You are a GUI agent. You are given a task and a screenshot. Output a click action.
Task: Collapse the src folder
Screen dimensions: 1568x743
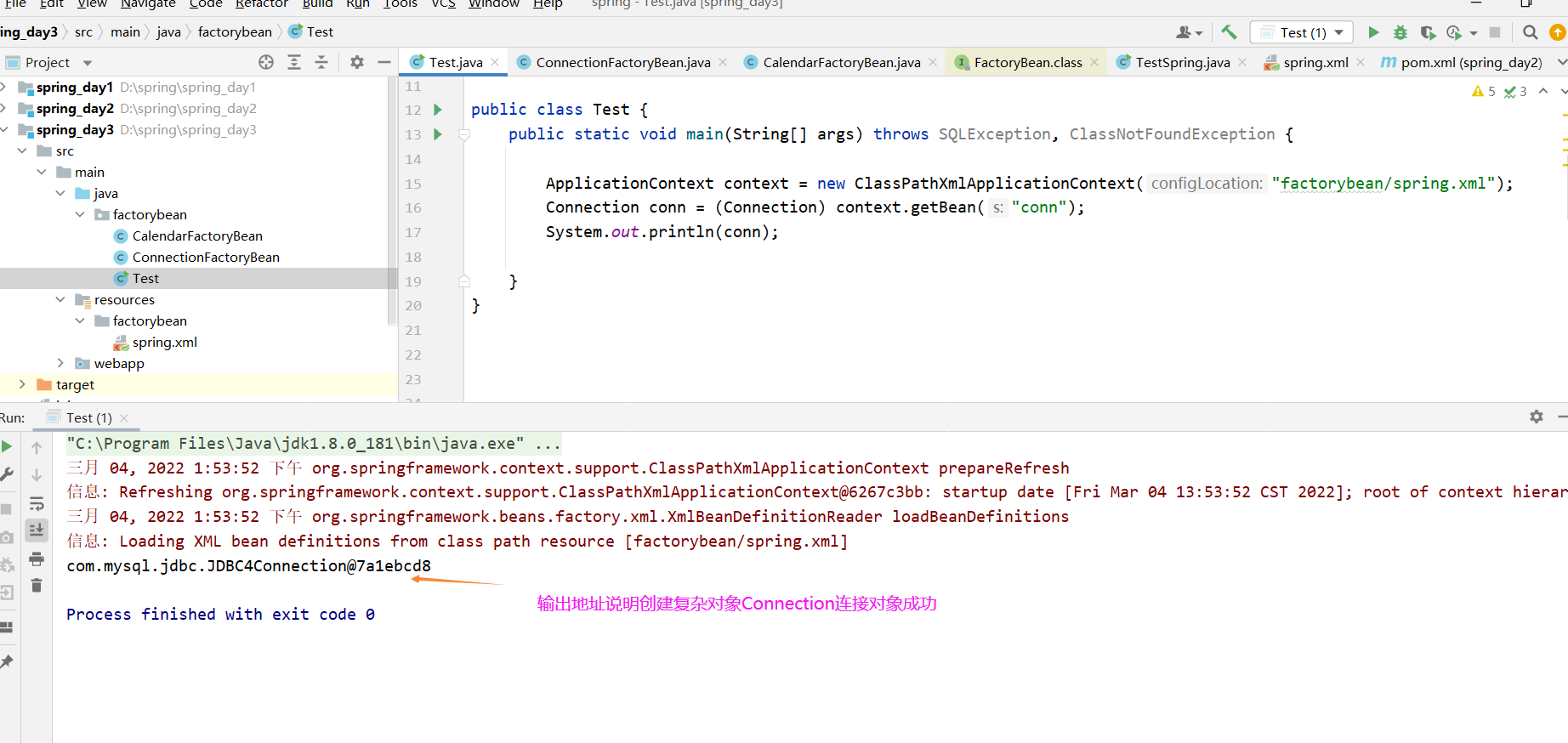pos(22,150)
